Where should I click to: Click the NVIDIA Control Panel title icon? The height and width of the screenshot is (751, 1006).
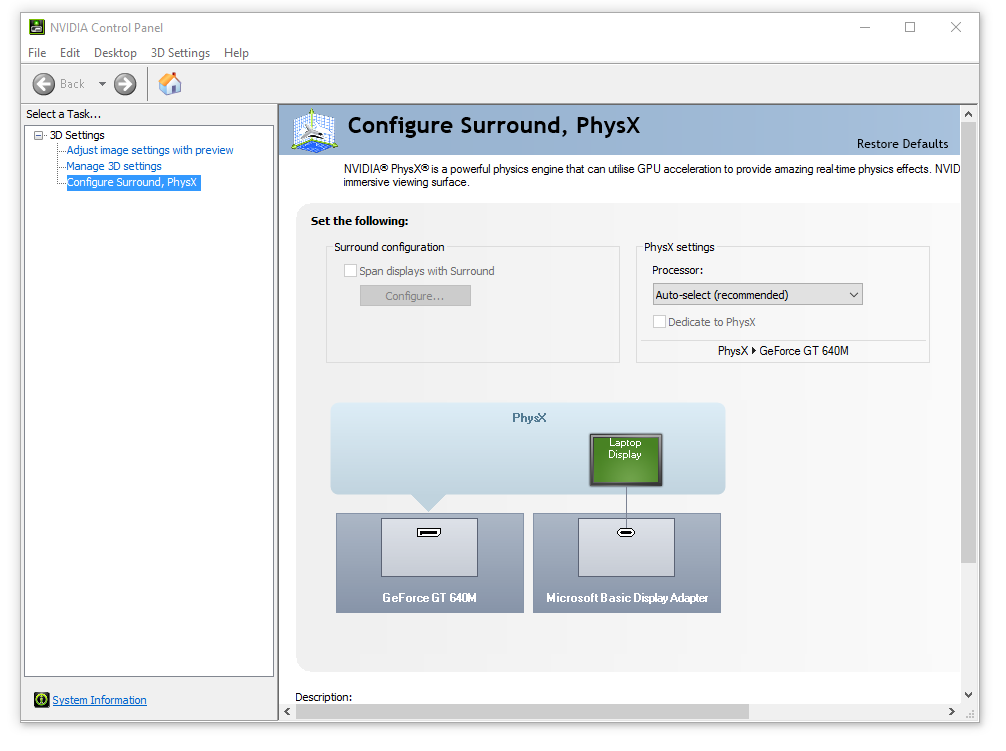pos(37,27)
